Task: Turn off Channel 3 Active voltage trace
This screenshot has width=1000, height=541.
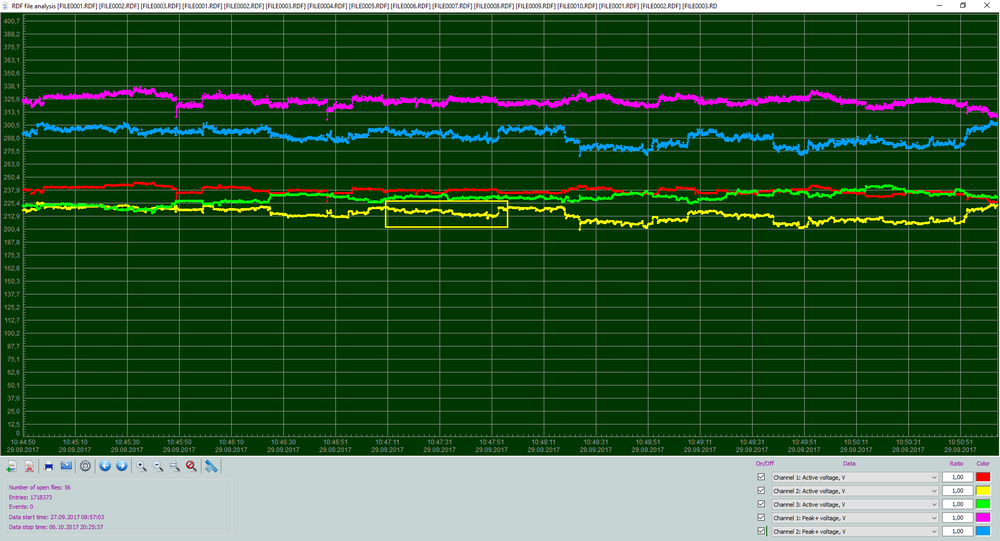Action: tap(761, 504)
